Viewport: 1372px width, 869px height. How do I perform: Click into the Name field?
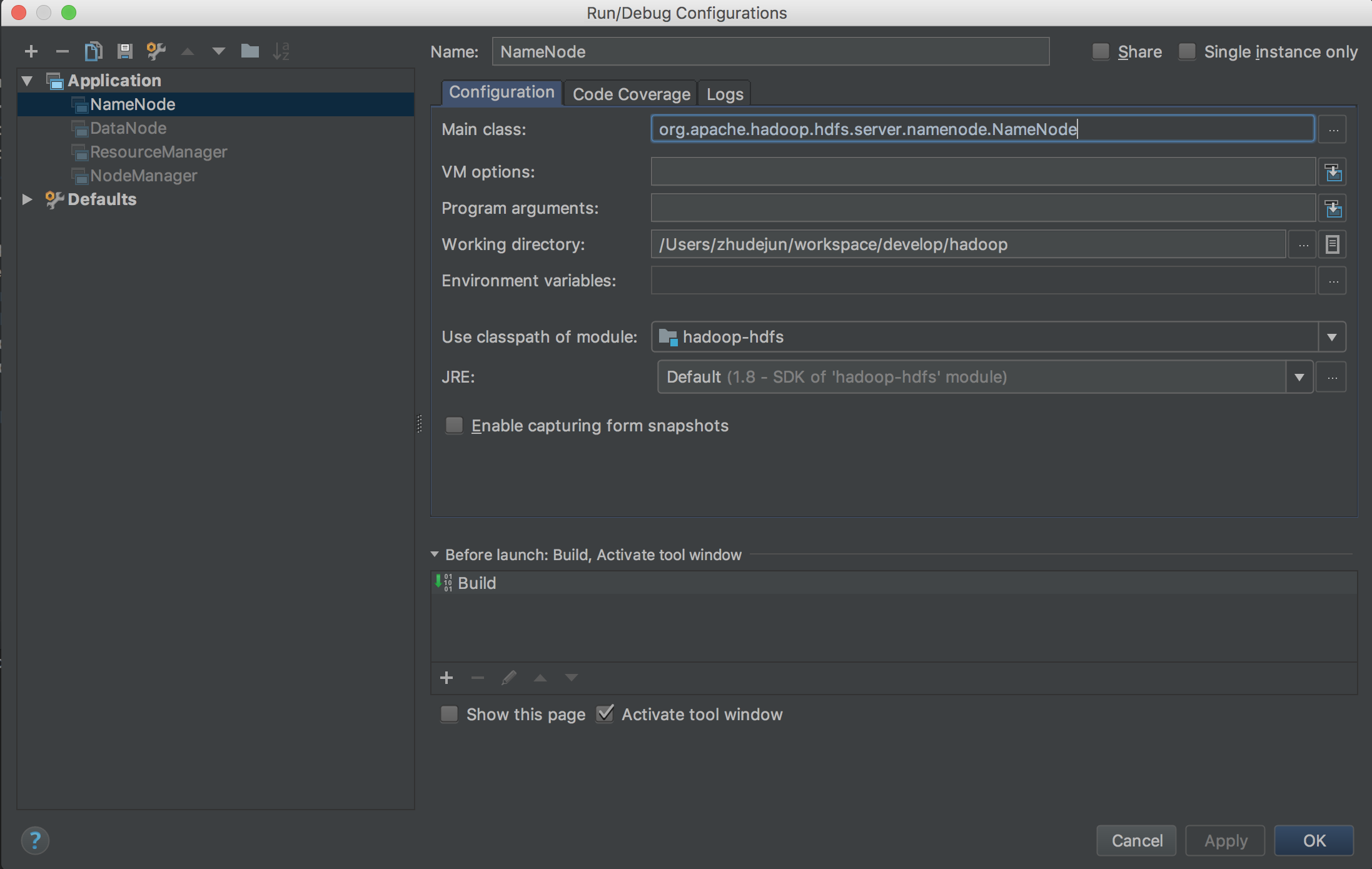(770, 51)
